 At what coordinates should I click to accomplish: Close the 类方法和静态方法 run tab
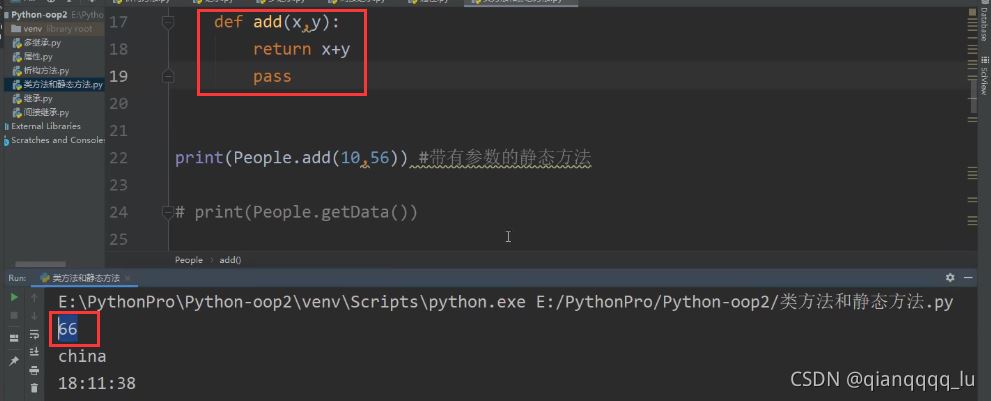pos(127,278)
